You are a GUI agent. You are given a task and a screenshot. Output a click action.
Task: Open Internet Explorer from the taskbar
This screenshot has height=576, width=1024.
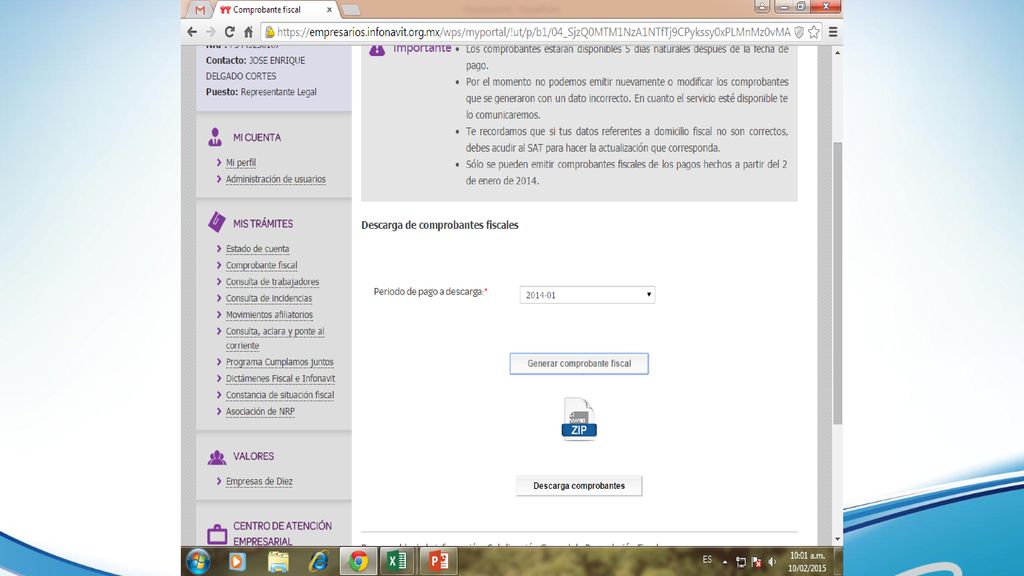pos(318,562)
